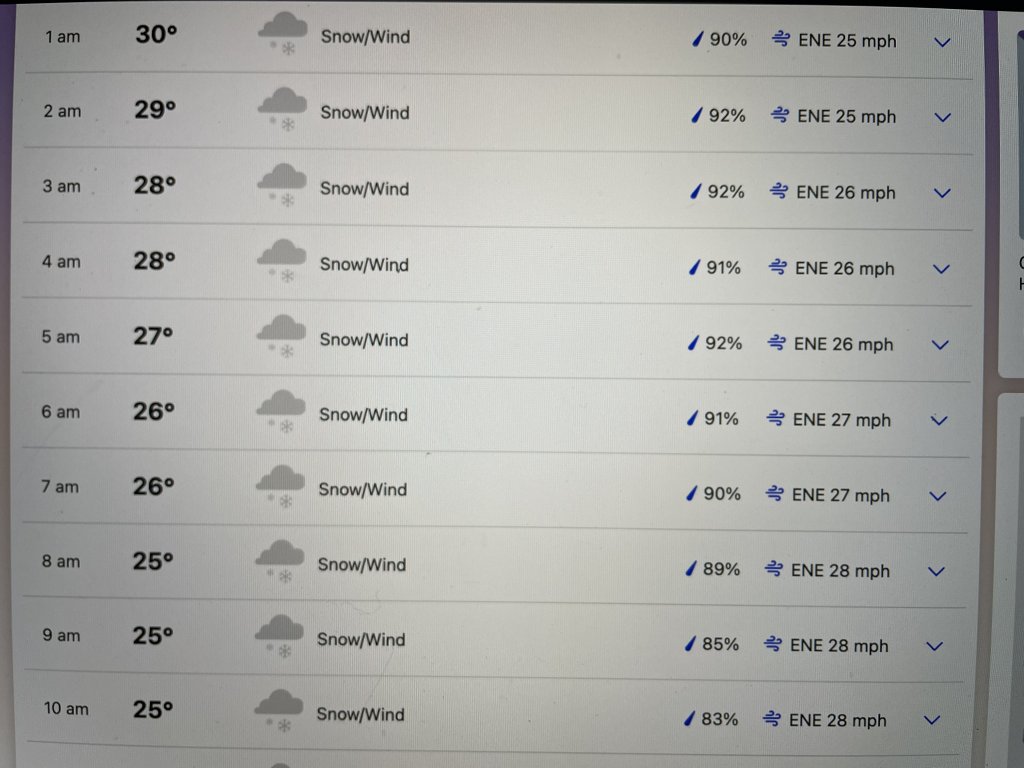The image size is (1024, 768).
Task: Open details chevron for 10 am
Action: 933,720
